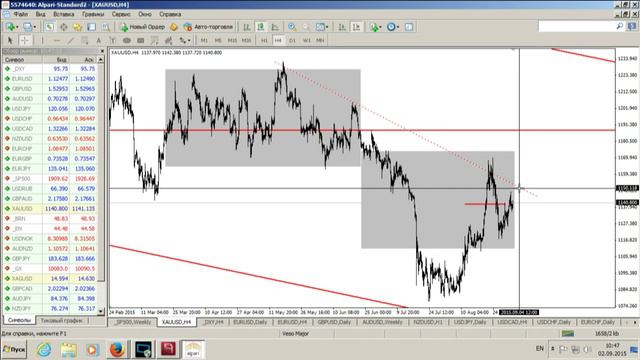Click the Новый Ордер button
Viewport: 640px width, 360px height.
[142, 27]
